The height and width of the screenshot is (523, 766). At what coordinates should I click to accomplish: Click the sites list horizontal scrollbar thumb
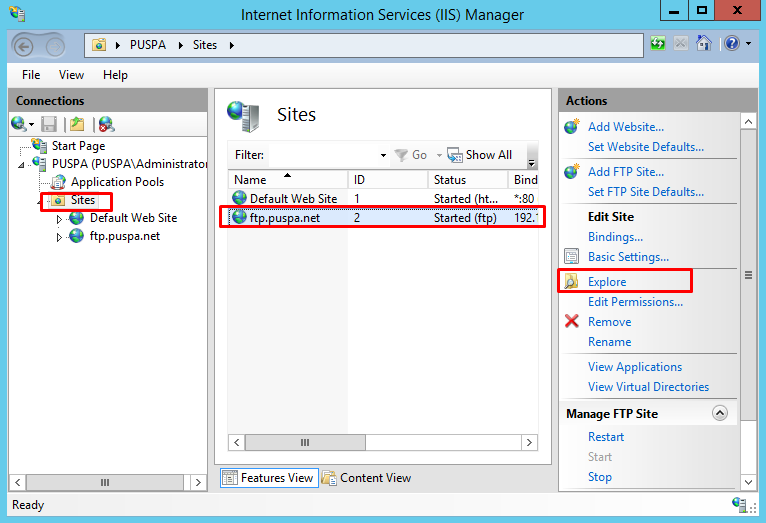tap(305, 442)
